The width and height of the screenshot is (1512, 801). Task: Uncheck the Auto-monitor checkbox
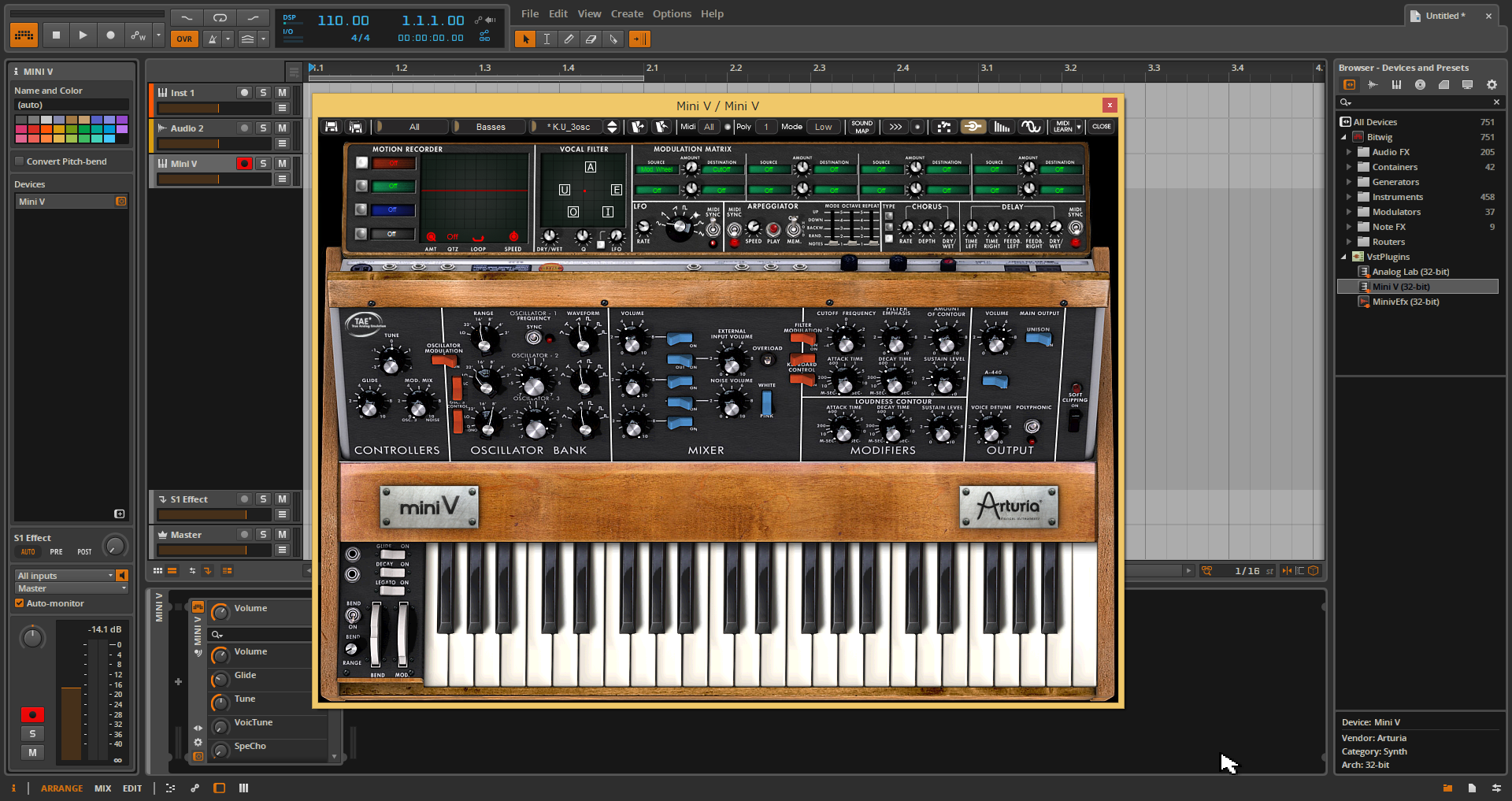point(20,603)
